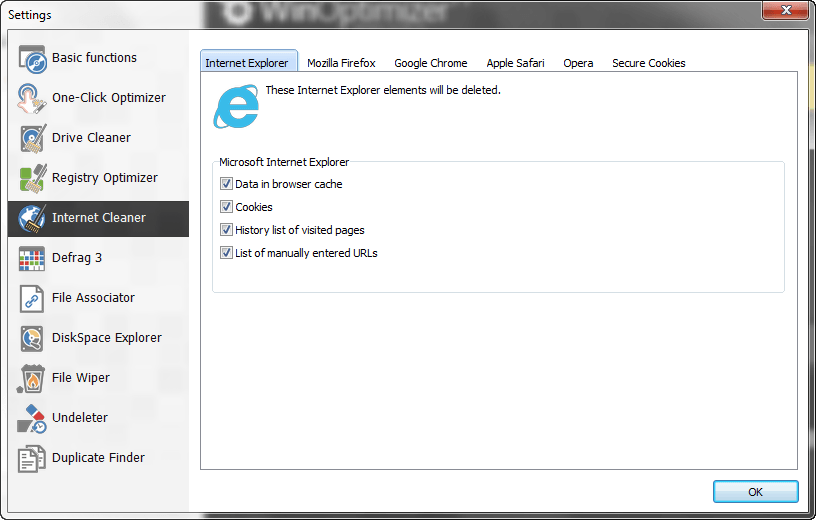Select File Associator label in sidebar
The width and height of the screenshot is (816, 520).
pyautogui.click(x=93, y=298)
